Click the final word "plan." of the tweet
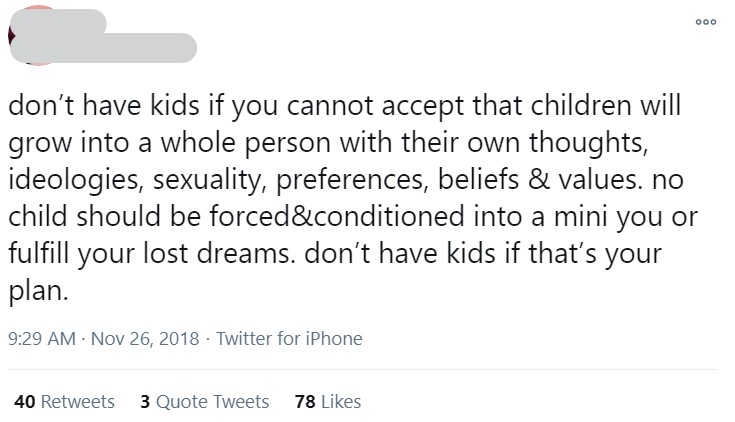 click(41, 290)
